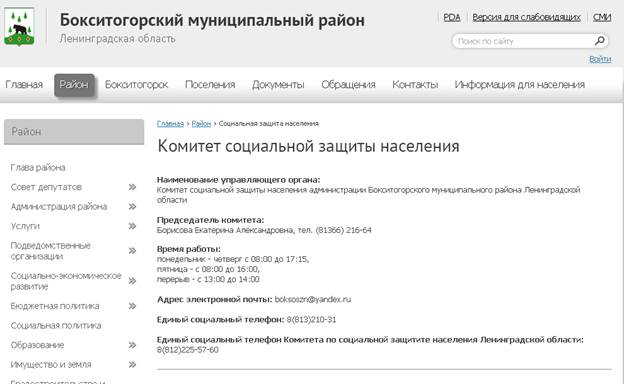Open Администрация района sidebar item
Viewport: 624px width, 384px height.
click(x=59, y=207)
